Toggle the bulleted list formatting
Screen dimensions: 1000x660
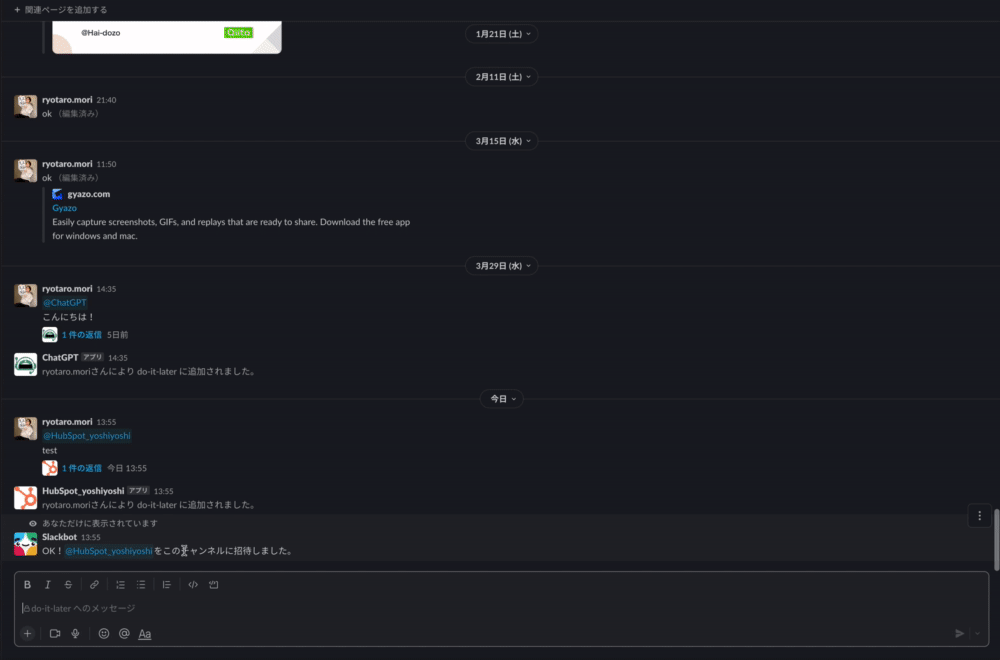coord(141,584)
